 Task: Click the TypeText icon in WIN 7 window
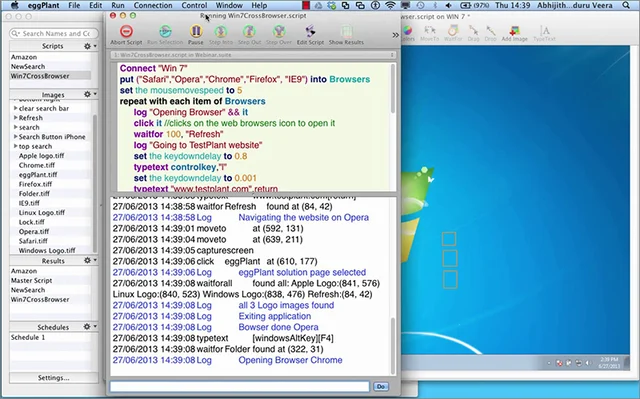click(x=544, y=31)
